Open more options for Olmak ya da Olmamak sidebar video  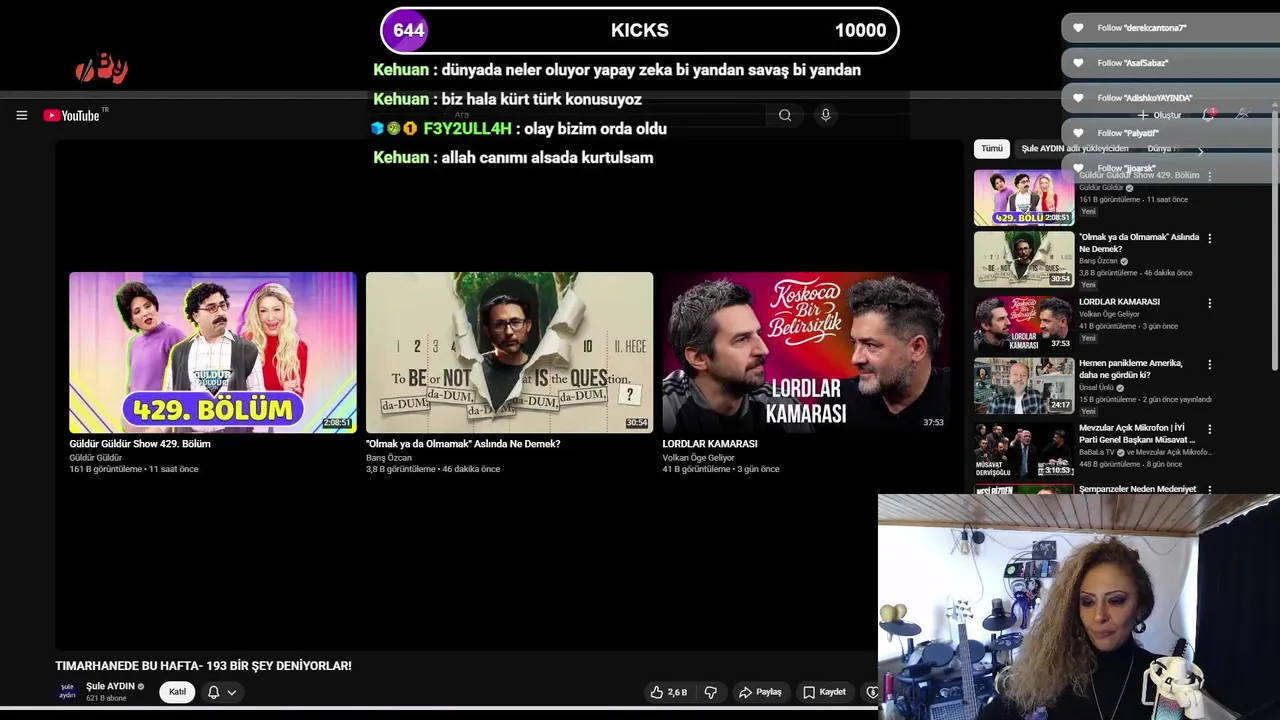1209,239
